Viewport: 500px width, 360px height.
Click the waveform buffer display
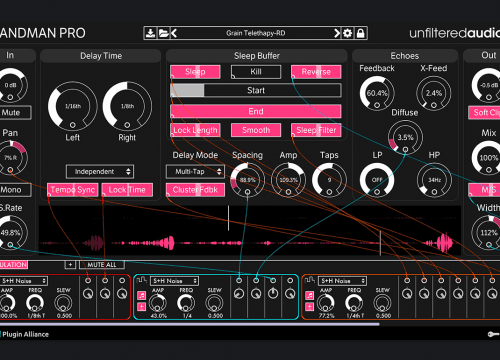coord(250,231)
